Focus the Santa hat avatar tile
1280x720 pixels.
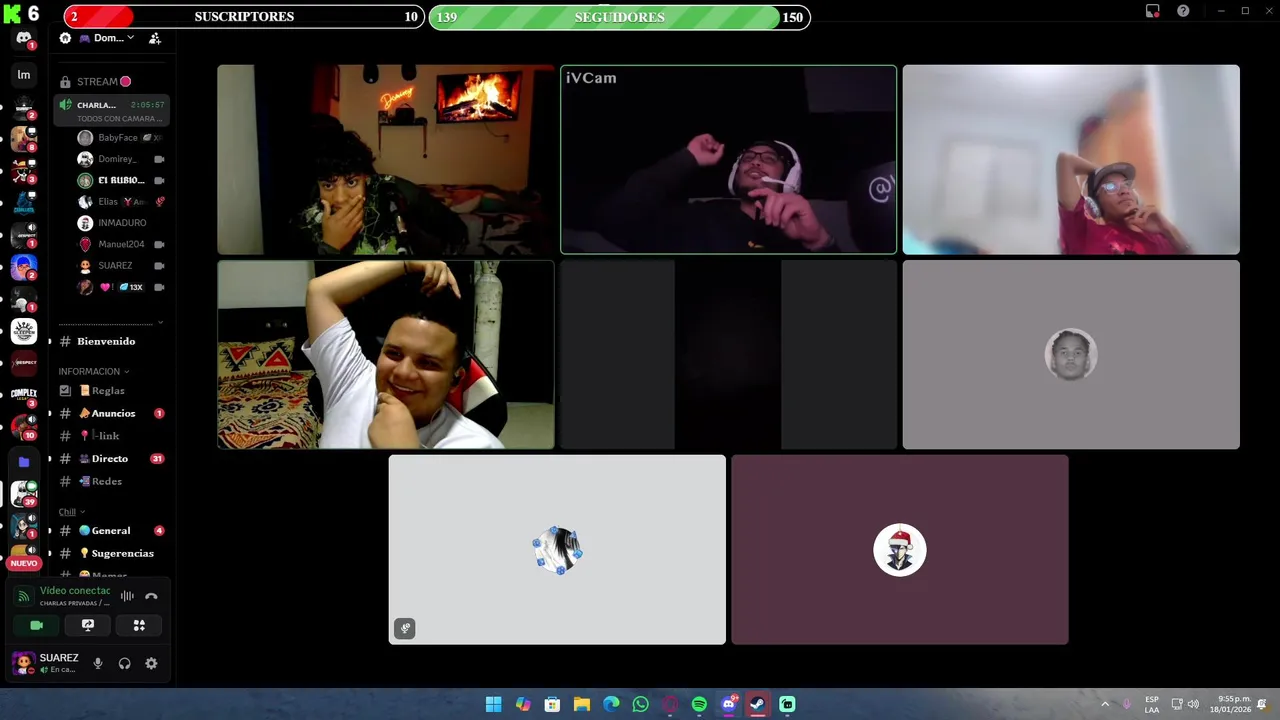click(x=900, y=550)
